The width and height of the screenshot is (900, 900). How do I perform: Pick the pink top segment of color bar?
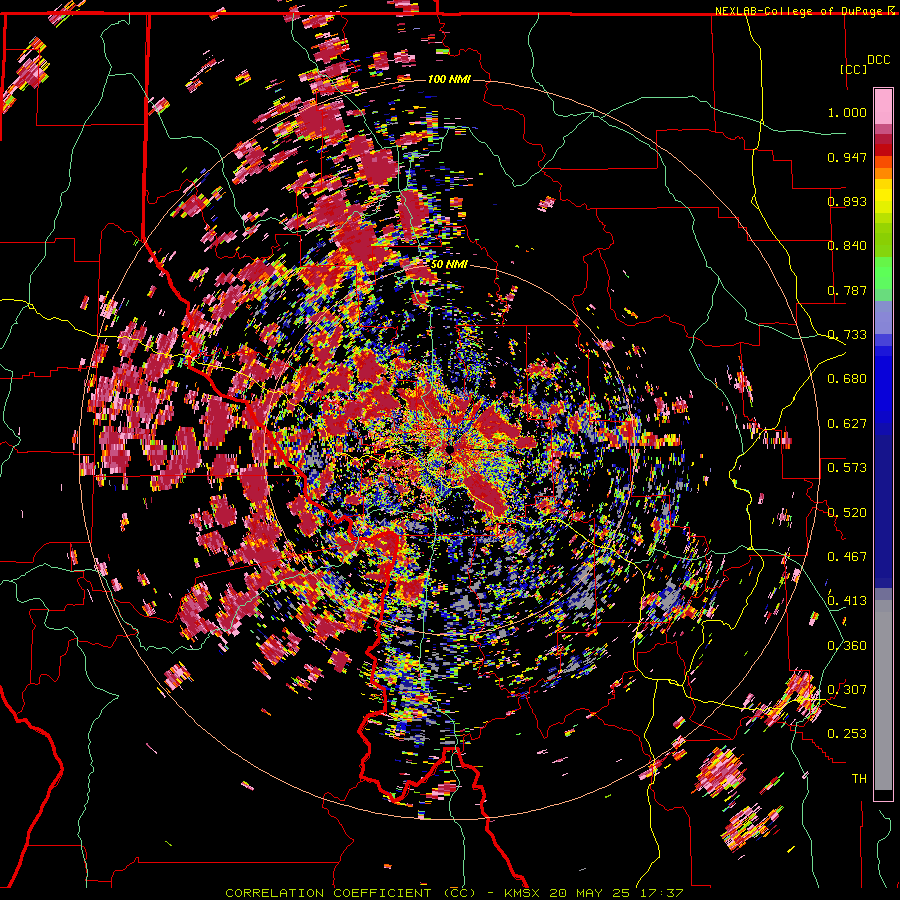coord(883,106)
